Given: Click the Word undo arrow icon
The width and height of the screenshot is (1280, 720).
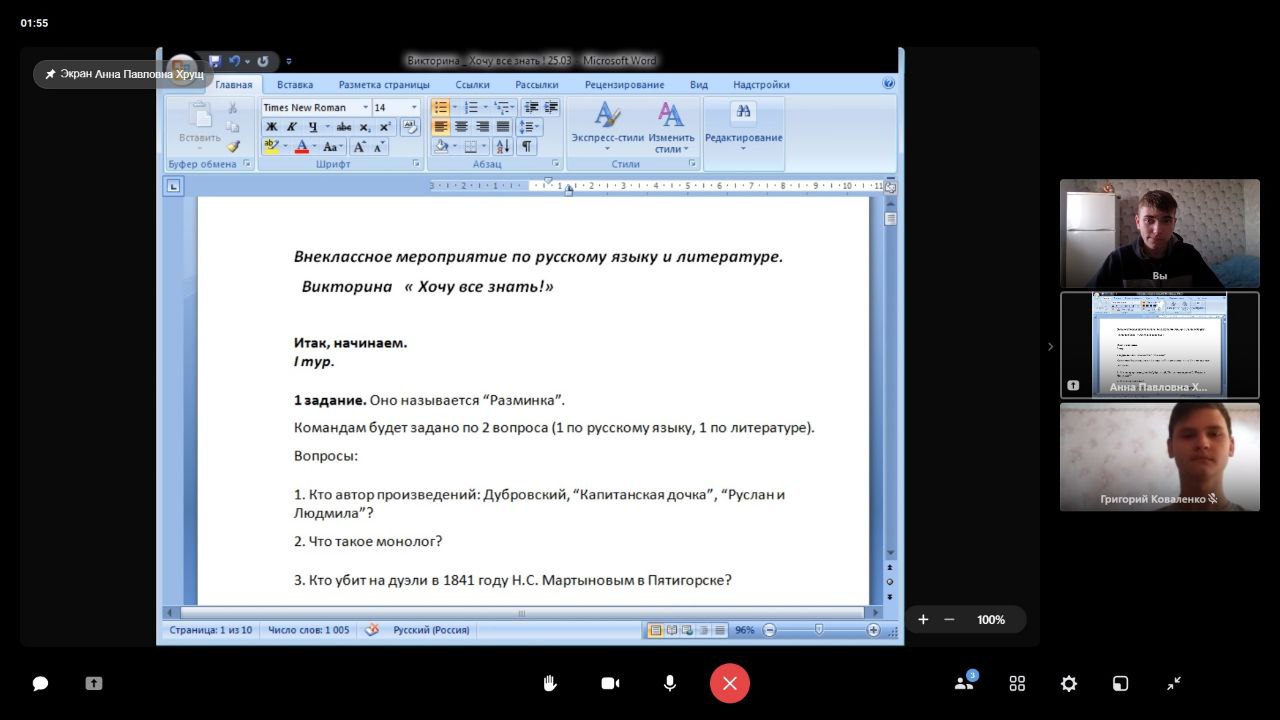Looking at the screenshot, I should pos(235,61).
